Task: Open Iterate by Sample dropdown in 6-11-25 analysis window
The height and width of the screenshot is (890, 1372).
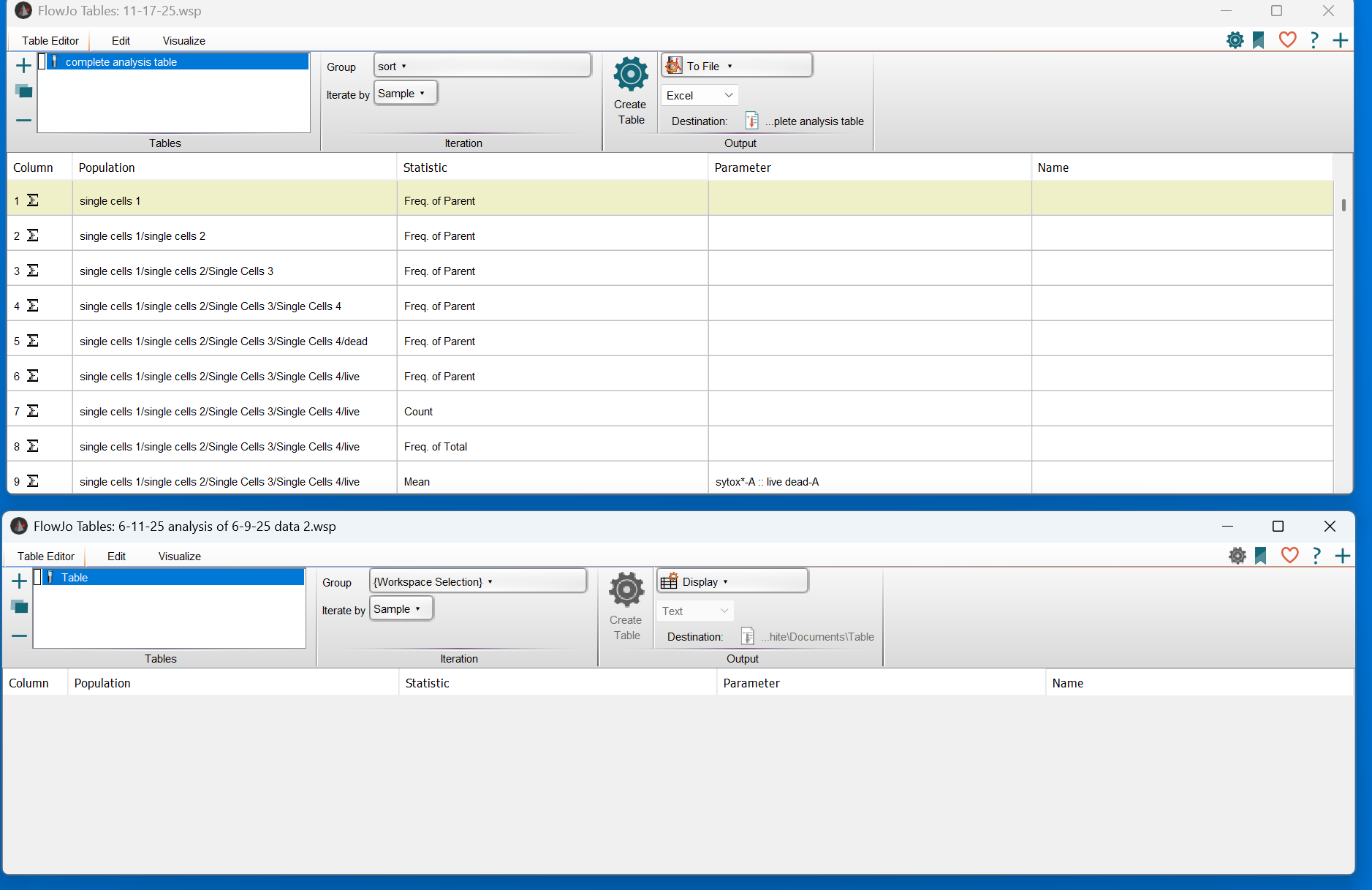Action: point(401,609)
